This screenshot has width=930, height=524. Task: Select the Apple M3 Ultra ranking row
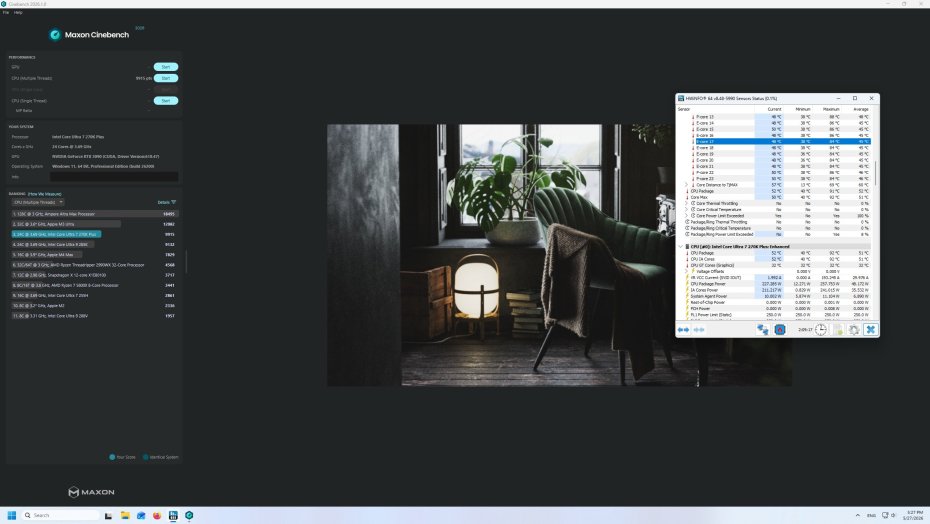coord(94,224)
